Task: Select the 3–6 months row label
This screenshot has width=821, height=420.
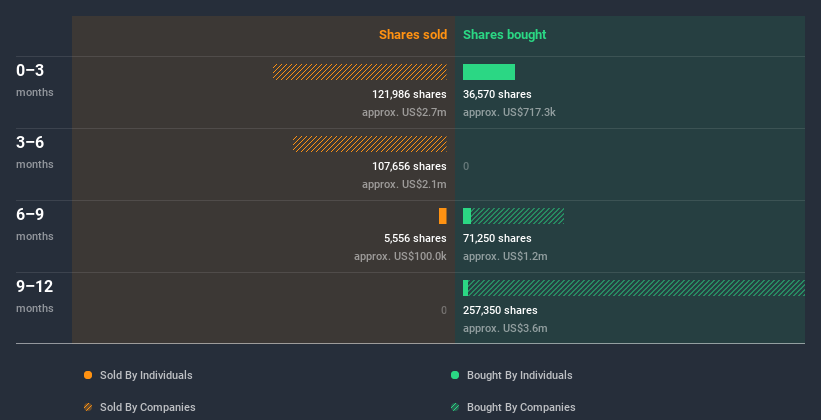Action: point(35,152)
